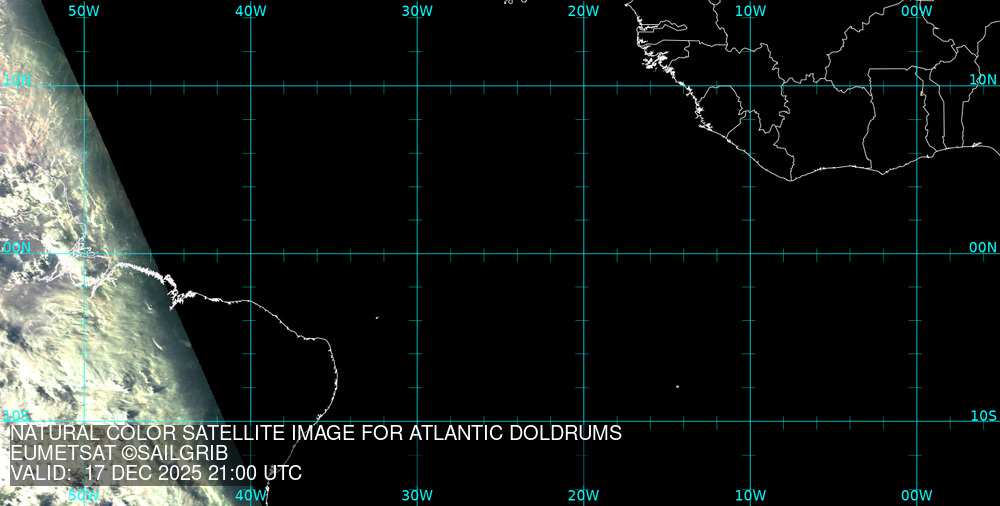Click the 10N latitude label on right edge
Viewport: 1000px width, 506px height.
983,79
